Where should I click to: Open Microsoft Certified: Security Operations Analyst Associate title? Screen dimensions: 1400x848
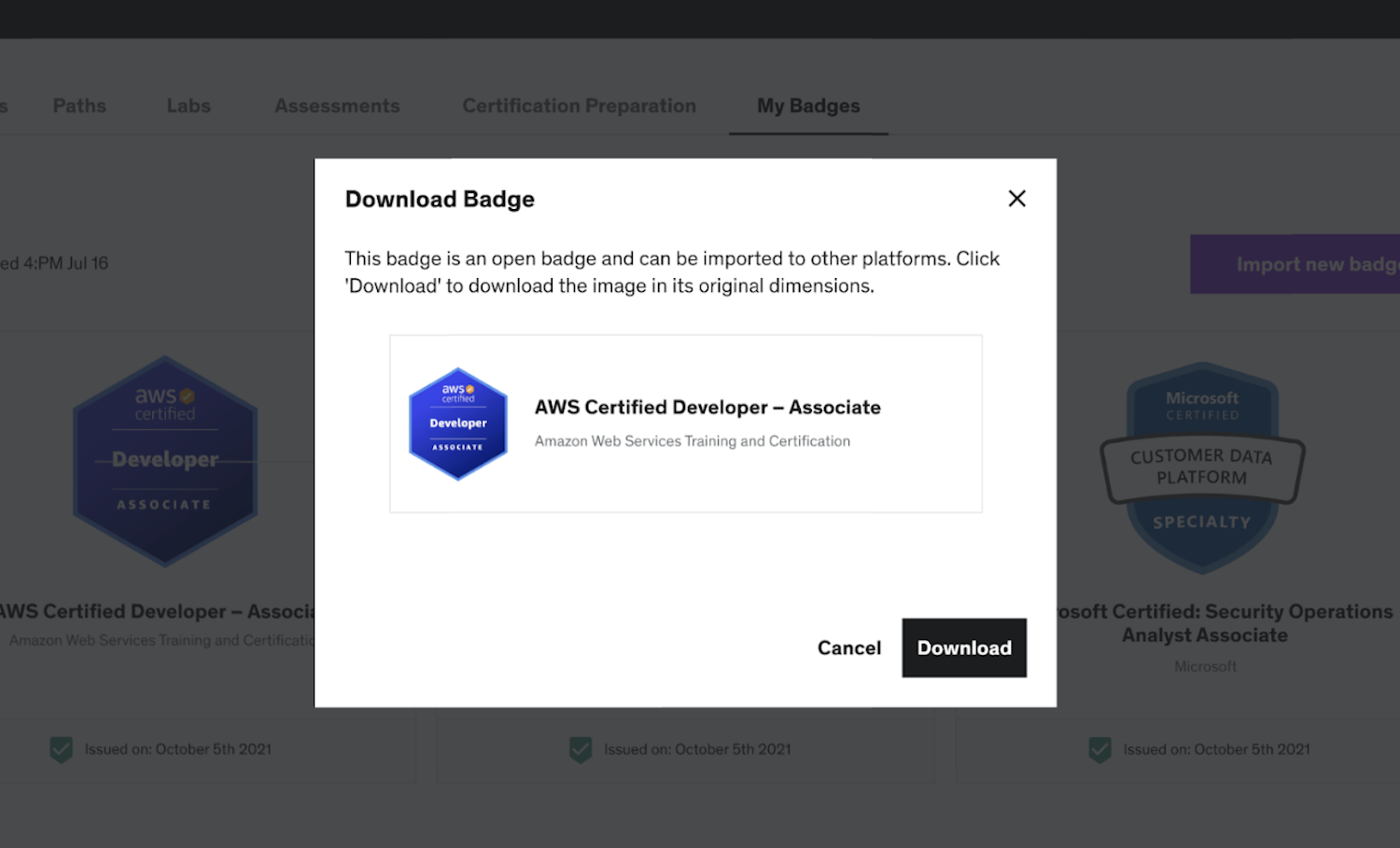(1223, 623)
